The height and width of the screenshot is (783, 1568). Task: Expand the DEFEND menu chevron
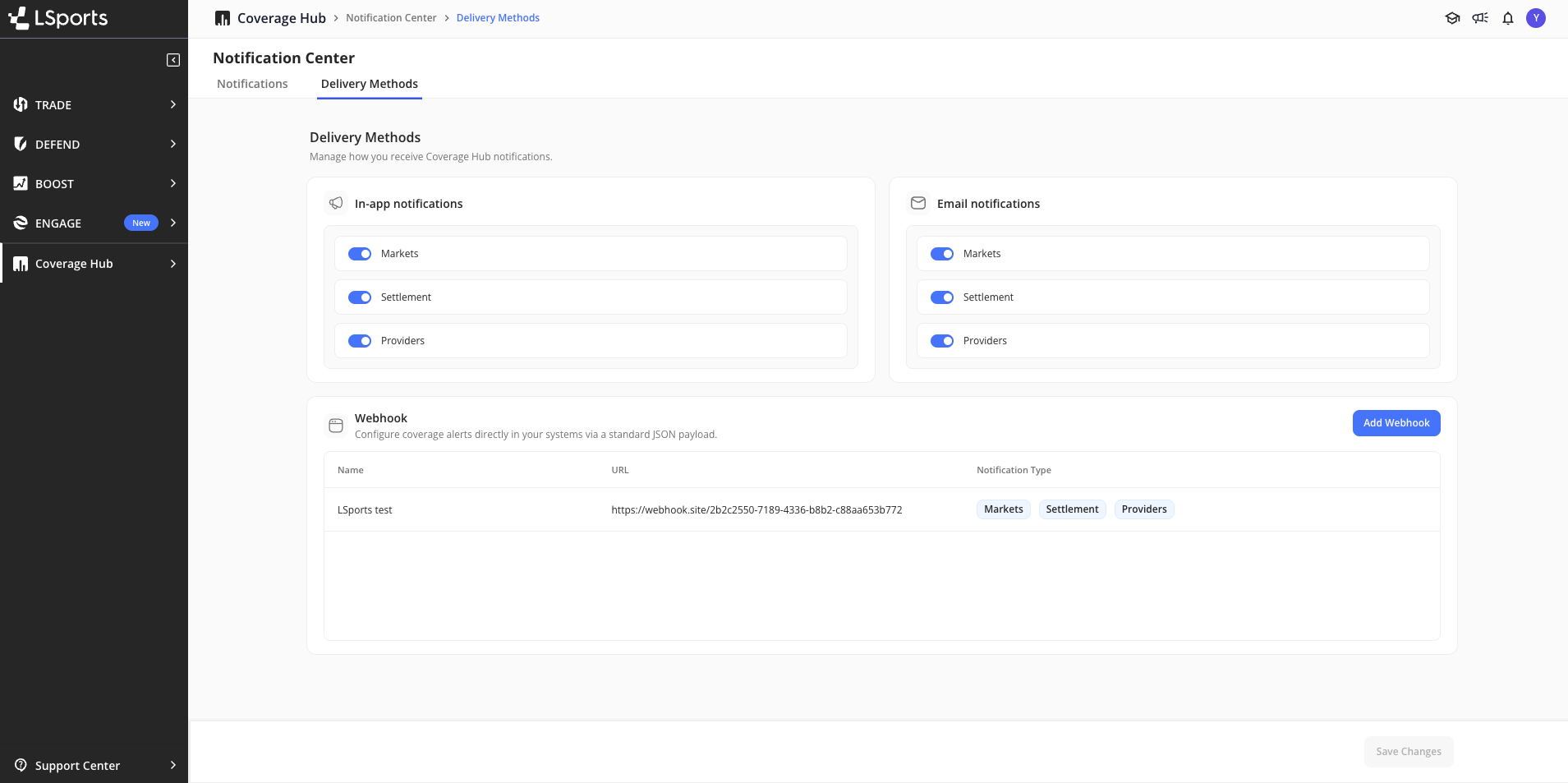(173, 144)
